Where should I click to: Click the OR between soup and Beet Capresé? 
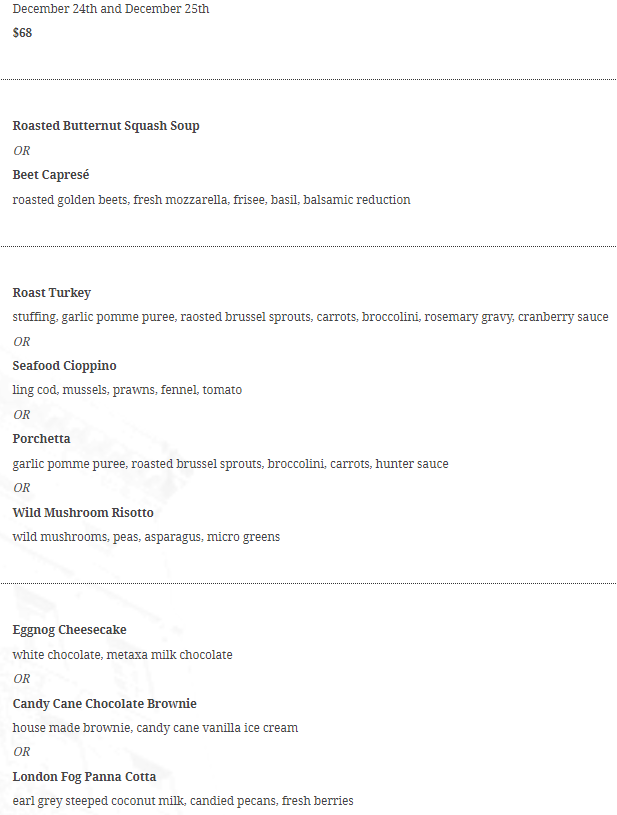coord(22,151)
